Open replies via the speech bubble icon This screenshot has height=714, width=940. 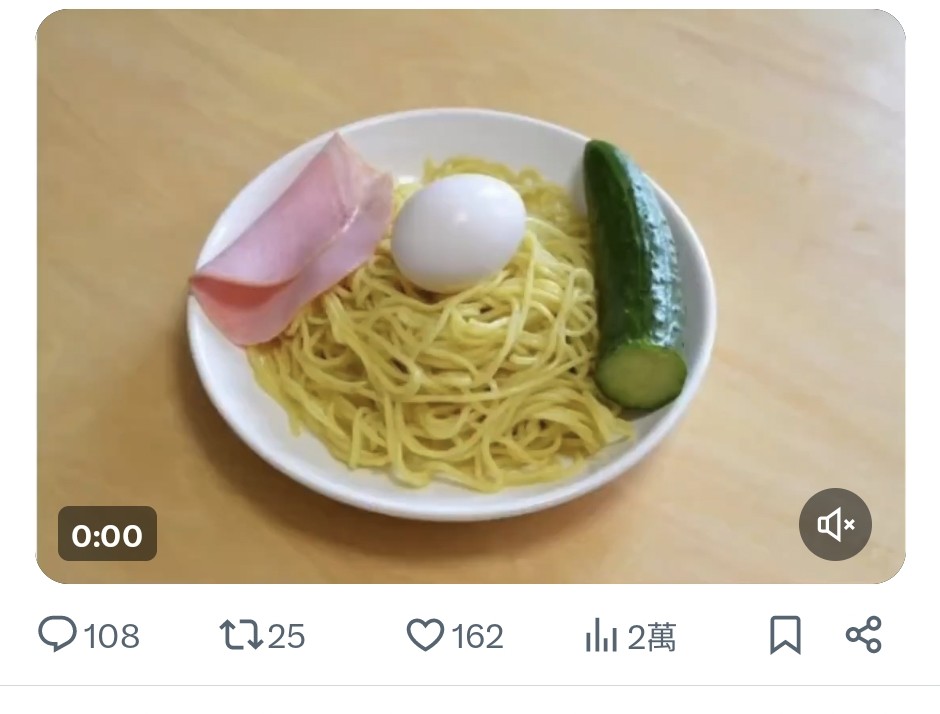click(x=58, y=634)
